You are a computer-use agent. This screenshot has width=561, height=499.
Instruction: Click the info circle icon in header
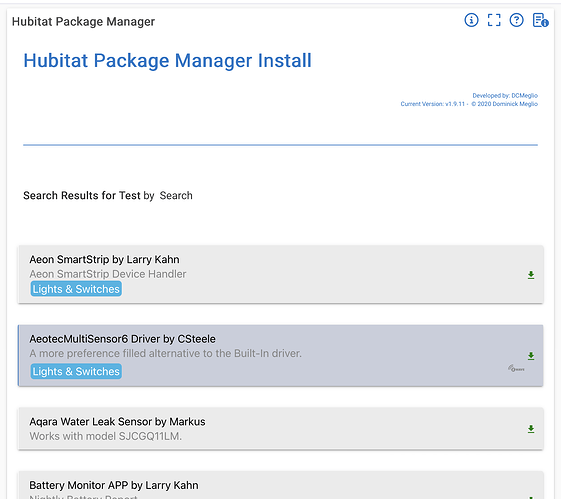pyautogui.click(x=471, y=20)
